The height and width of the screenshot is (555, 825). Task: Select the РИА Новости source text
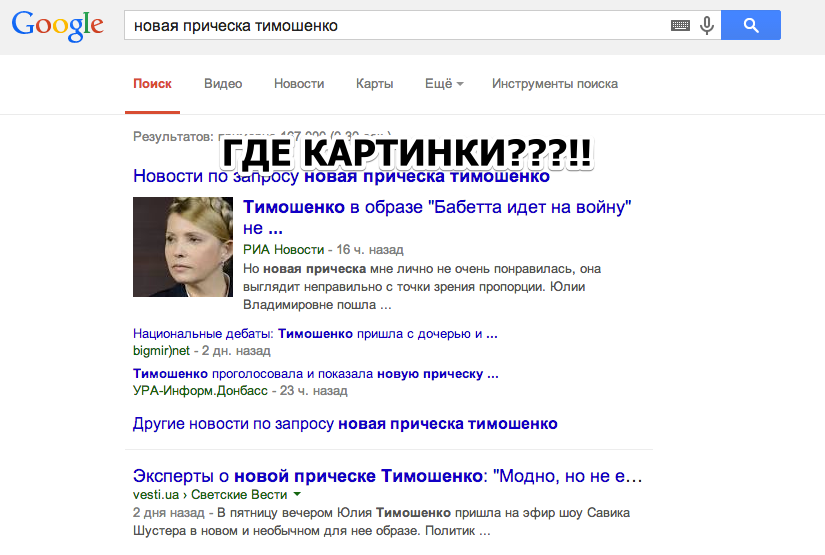pos(283,249)
